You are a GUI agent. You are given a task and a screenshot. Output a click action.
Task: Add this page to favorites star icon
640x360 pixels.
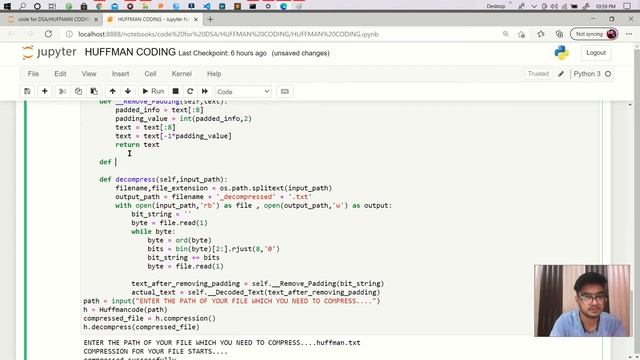click(x=521, y=34)
